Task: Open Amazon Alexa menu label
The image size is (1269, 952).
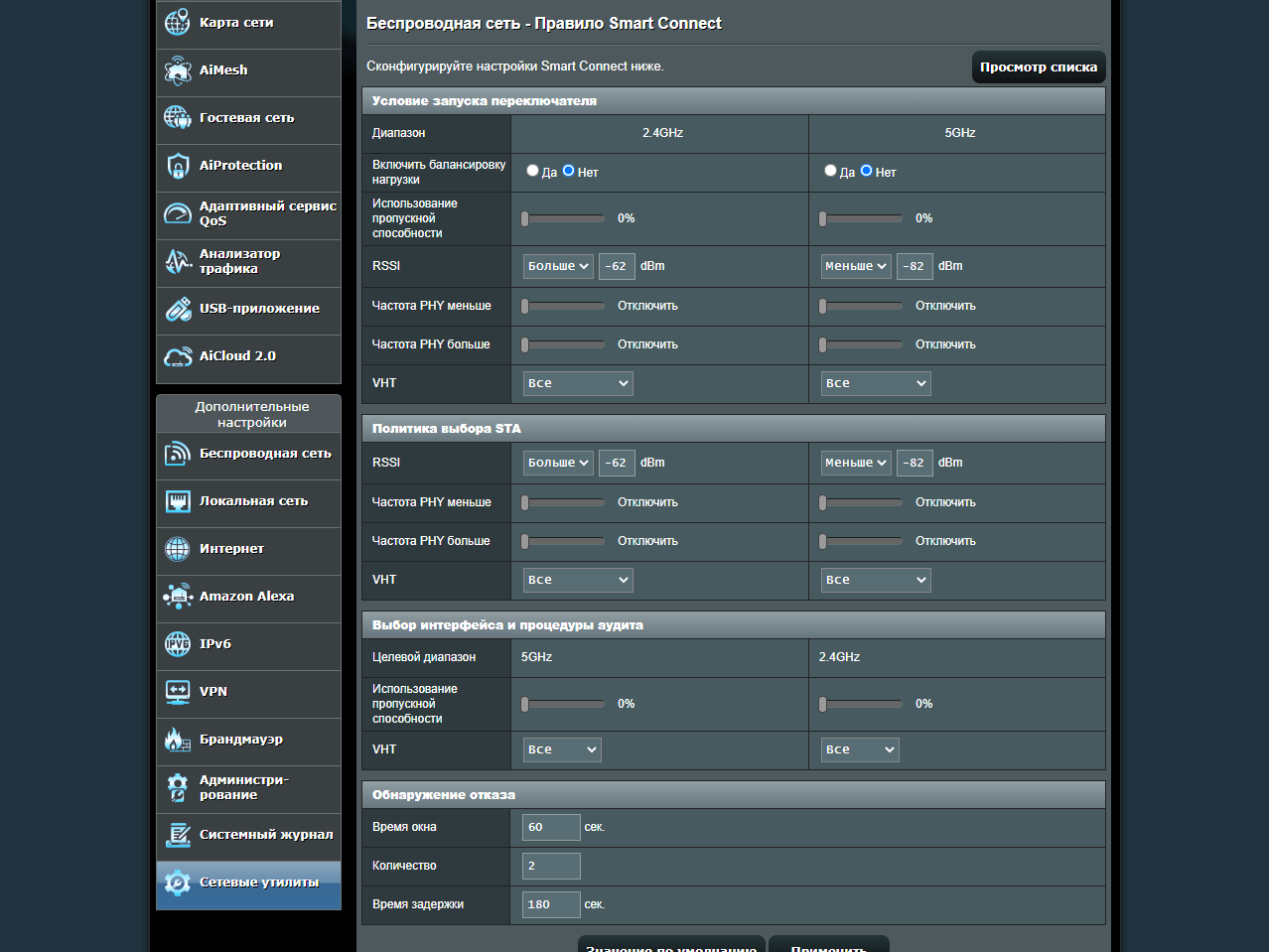Action: (246, 597)
